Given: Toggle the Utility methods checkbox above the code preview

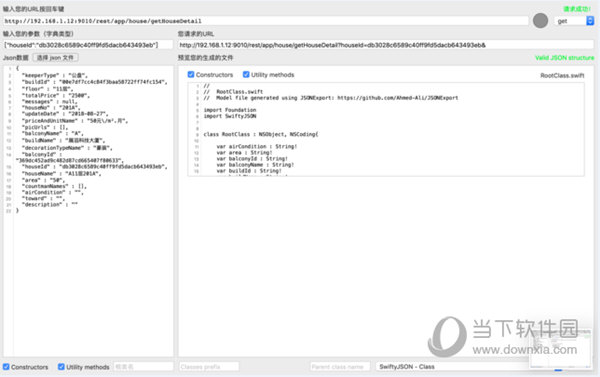Looking at the screenshot, I should pos(246,75).
